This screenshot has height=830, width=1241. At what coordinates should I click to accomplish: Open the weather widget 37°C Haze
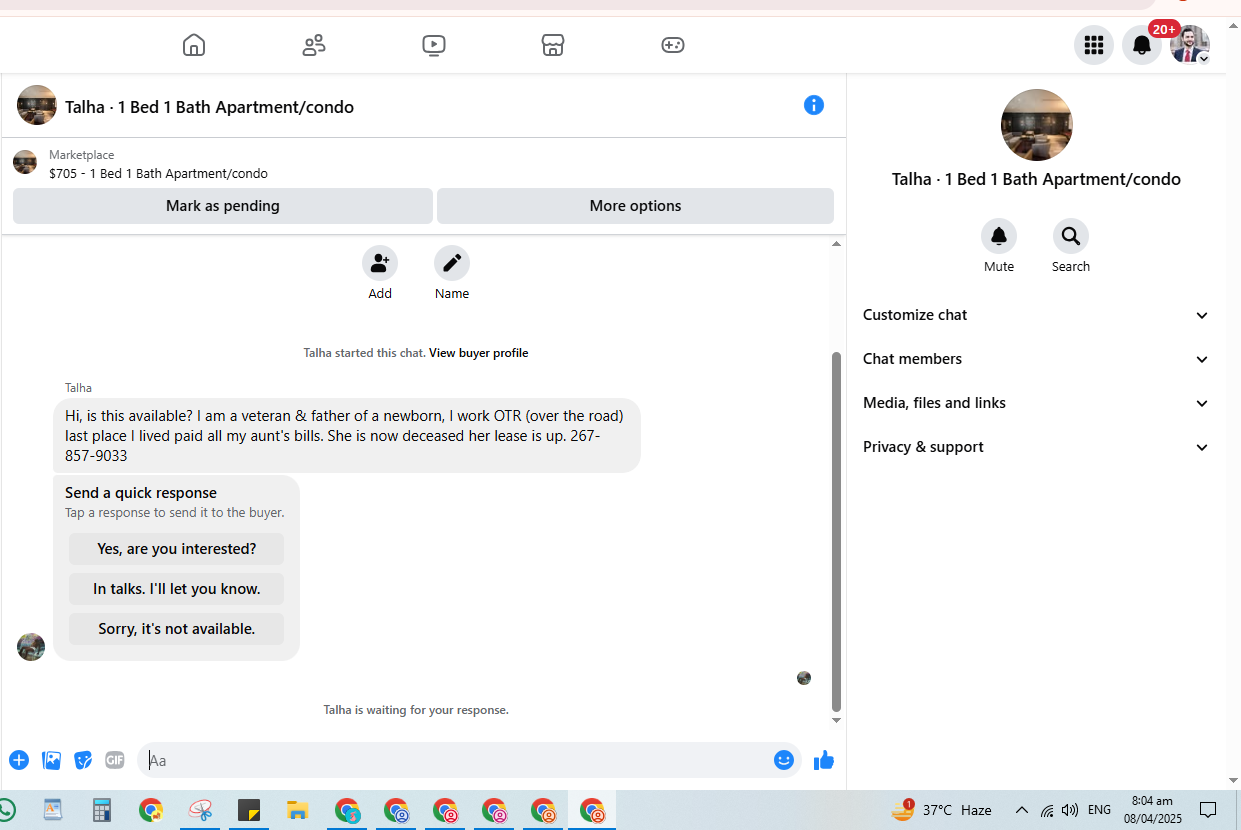(942, 810)
